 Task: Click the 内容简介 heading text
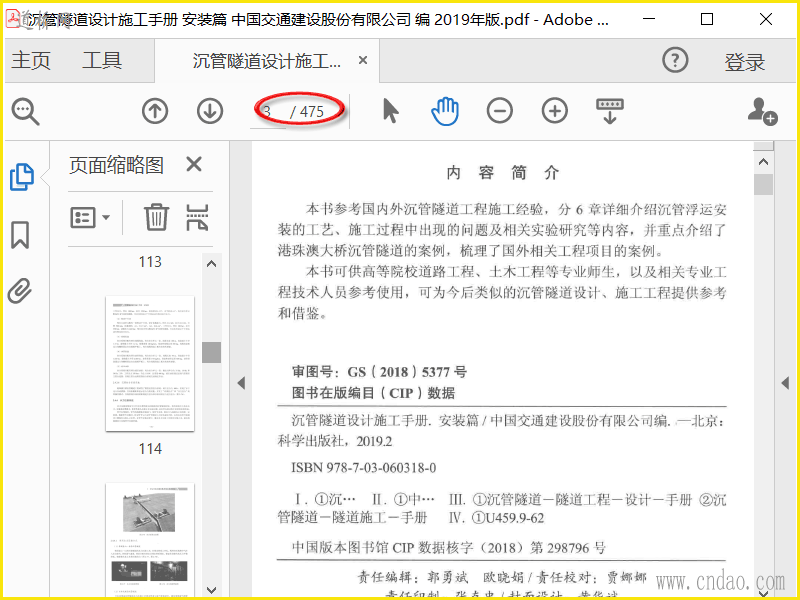[503, 173]
